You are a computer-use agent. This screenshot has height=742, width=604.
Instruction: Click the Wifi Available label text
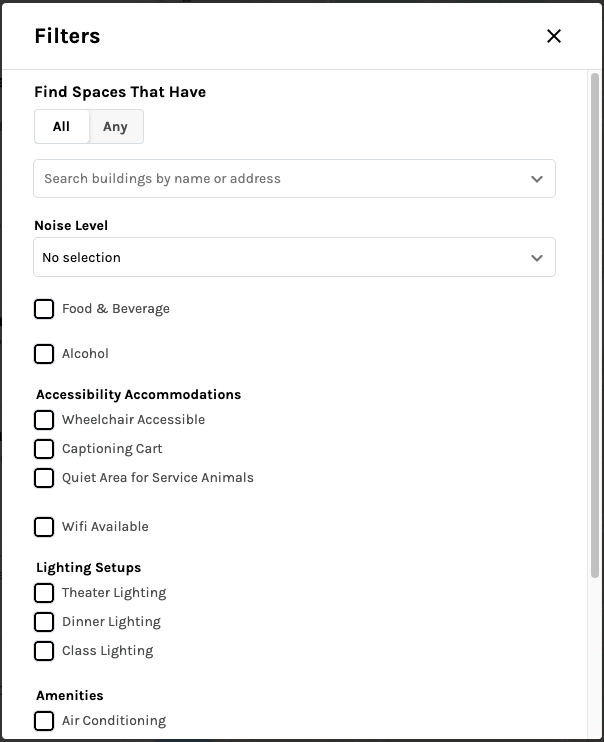click(x=105, y=527)
